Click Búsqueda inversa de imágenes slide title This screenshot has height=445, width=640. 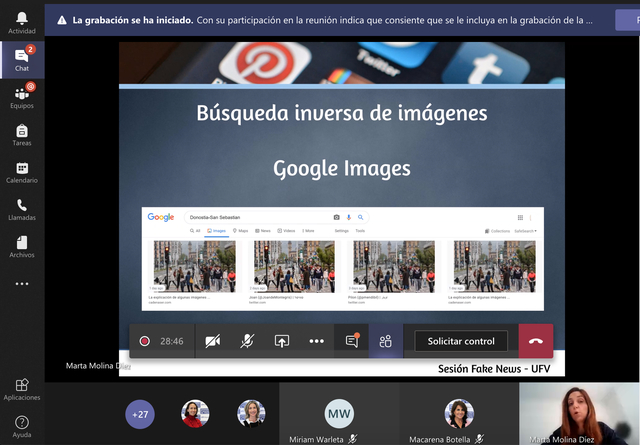click(x=342, y=113)
